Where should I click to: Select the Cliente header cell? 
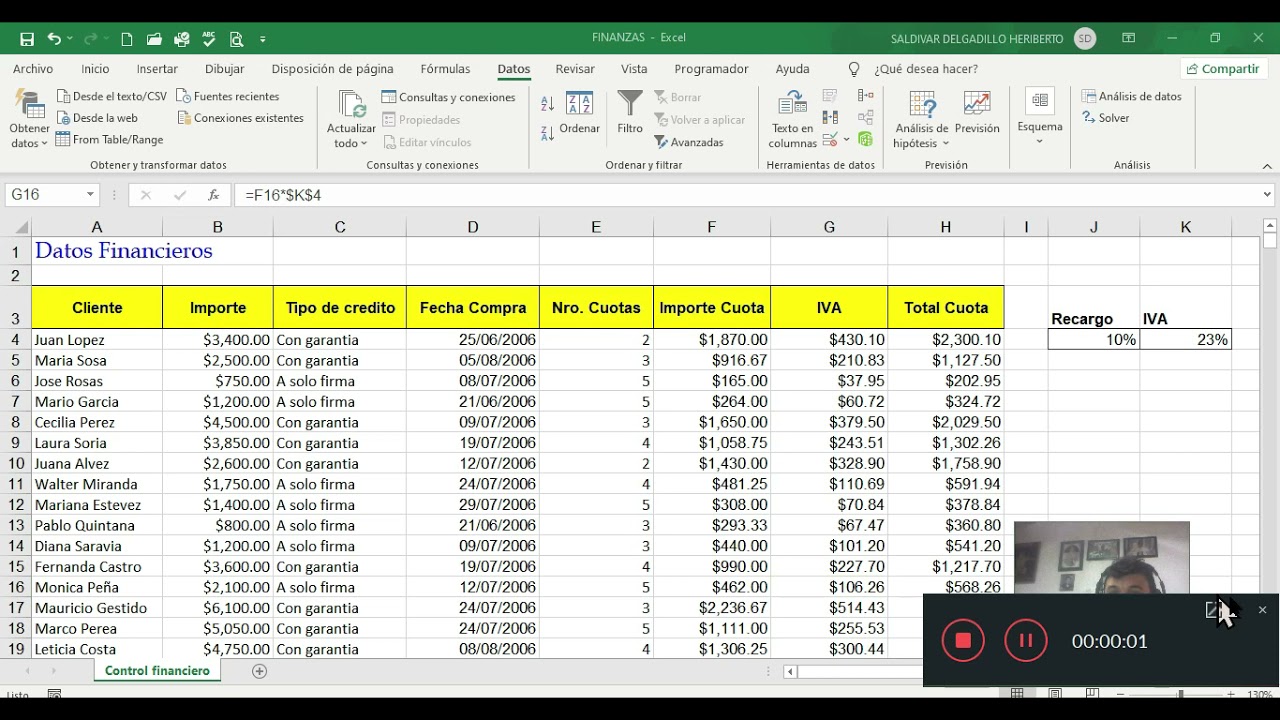coord(97,308)
